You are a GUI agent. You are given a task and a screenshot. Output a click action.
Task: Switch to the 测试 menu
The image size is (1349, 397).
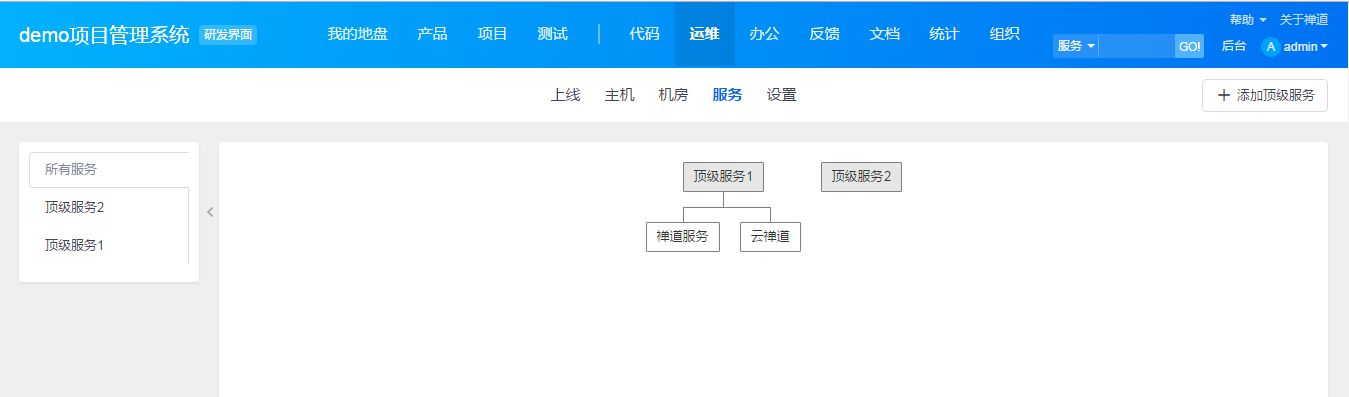pos(552,33)
